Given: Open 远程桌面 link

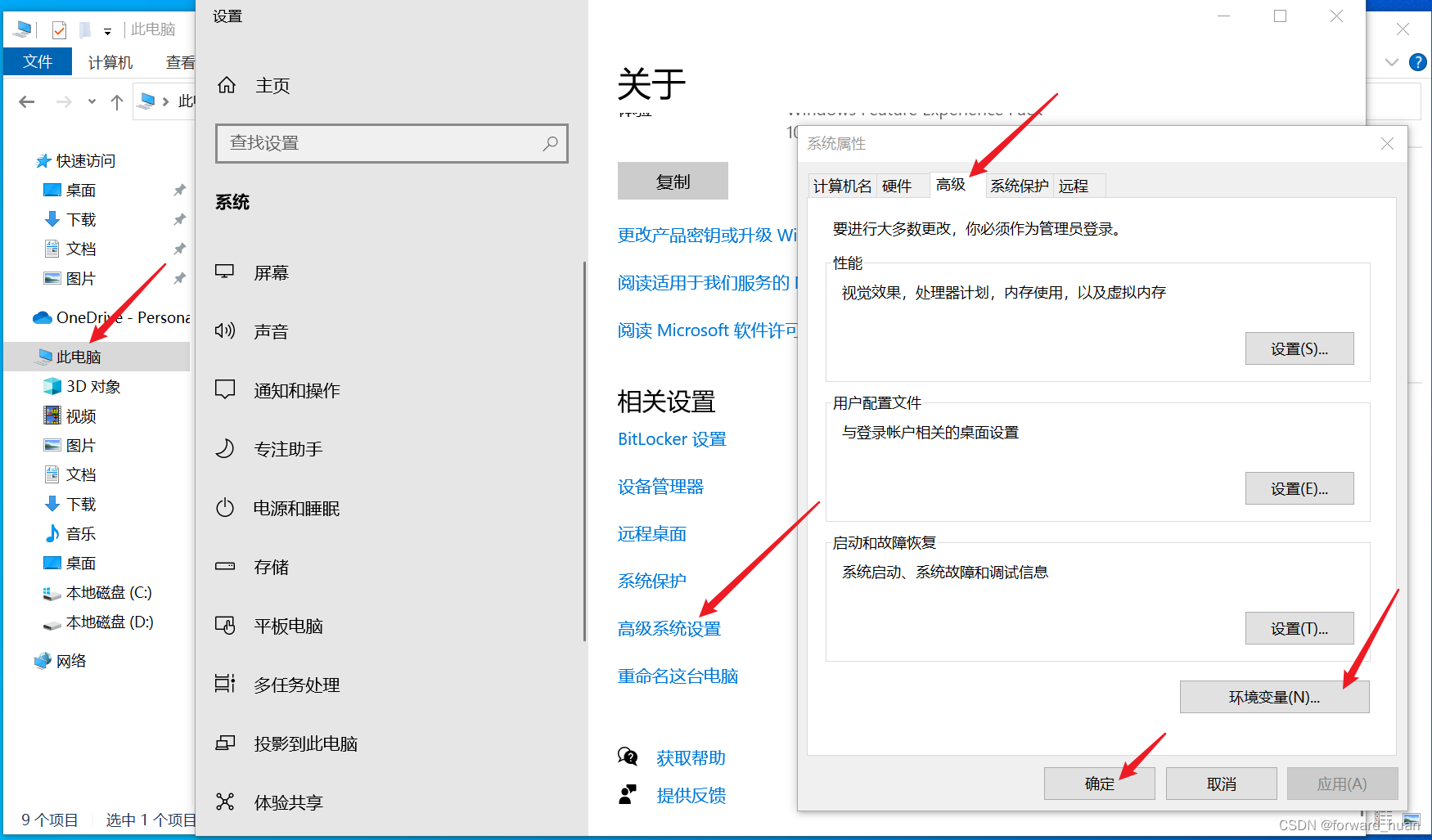Looking at the screenshot, I should click(651, 533).
